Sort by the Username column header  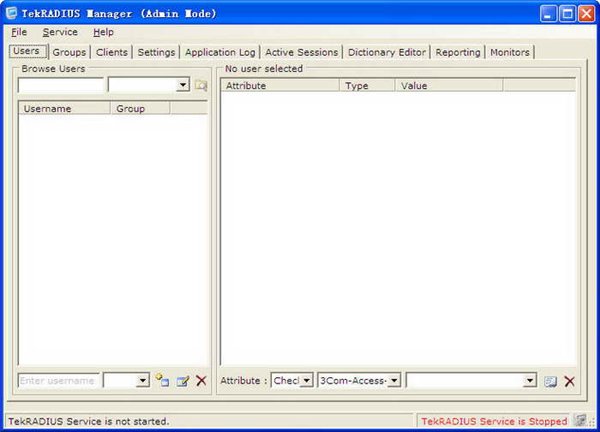(64, 109)
